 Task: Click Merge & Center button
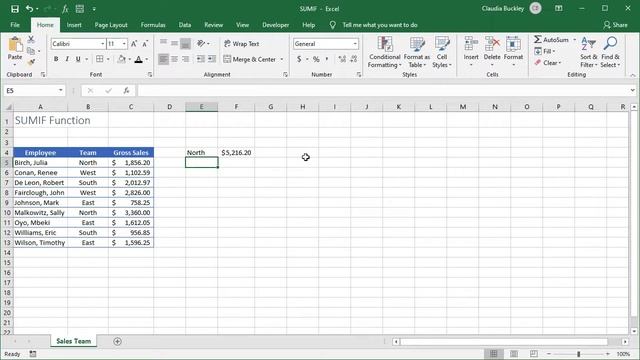click(250, 60)
